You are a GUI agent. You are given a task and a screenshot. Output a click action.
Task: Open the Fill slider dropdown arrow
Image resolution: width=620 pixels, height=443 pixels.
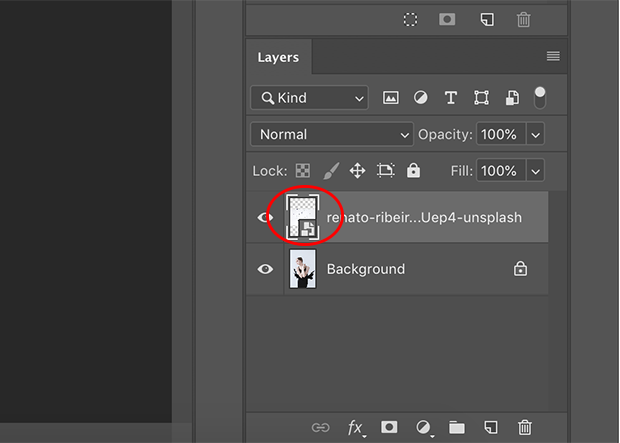tap(535, 171)
